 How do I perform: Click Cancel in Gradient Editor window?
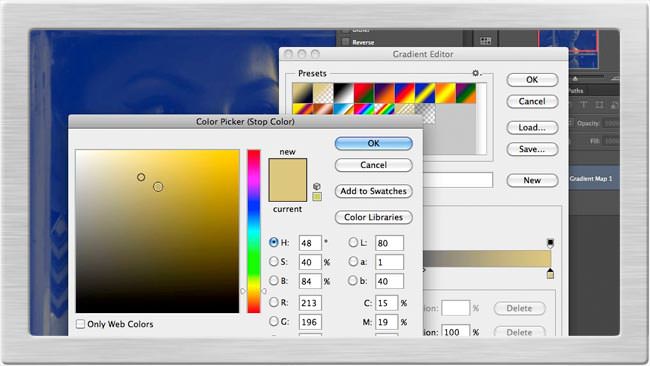coord(532,101)
